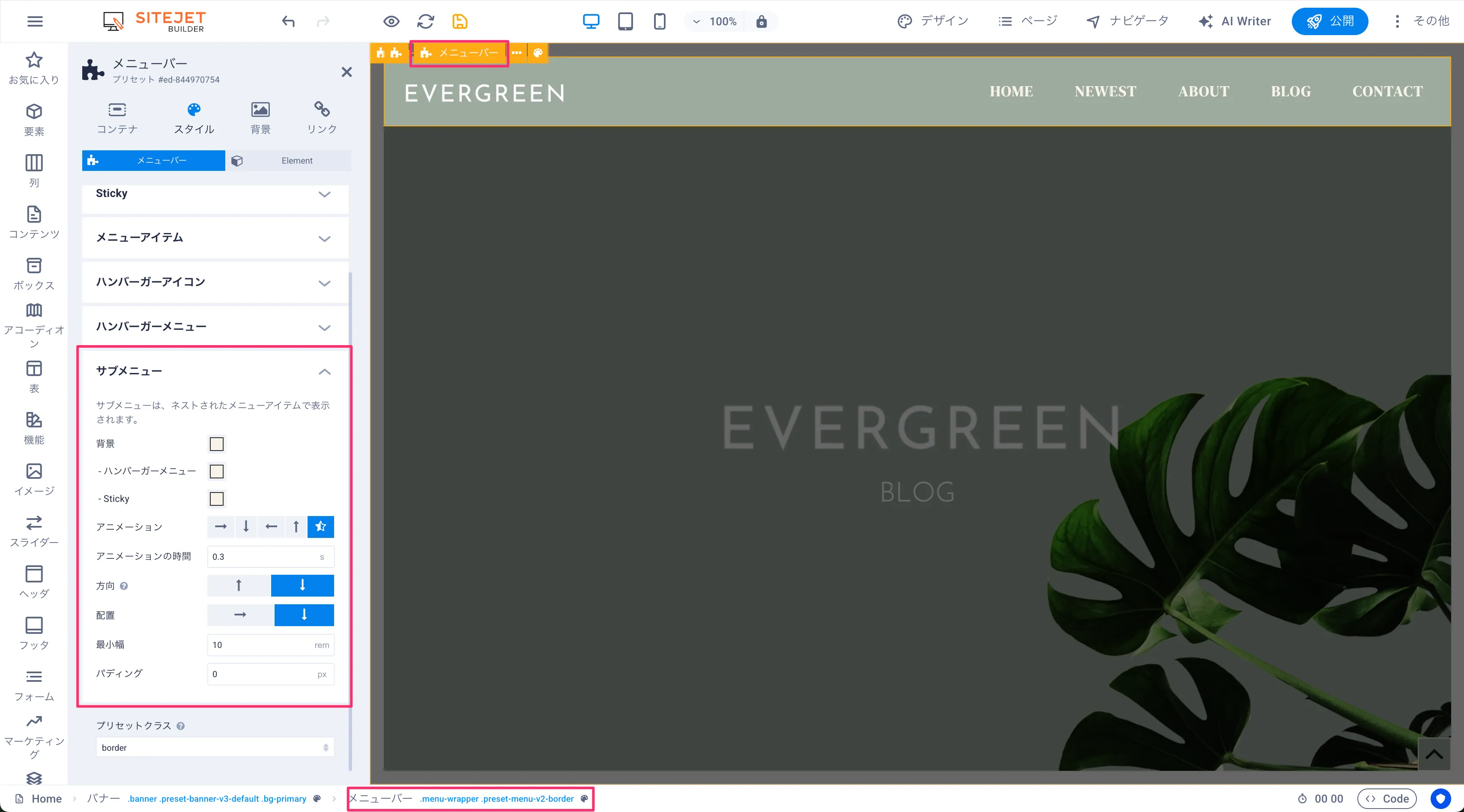The width and height of the screenshot is (1464, 812).
Task: Set animation to slide right arrow
Action: pos(221,527)
